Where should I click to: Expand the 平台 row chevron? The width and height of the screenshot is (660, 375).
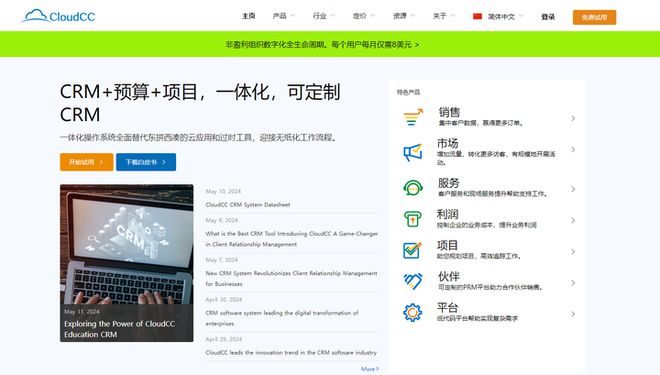point(573,314)
